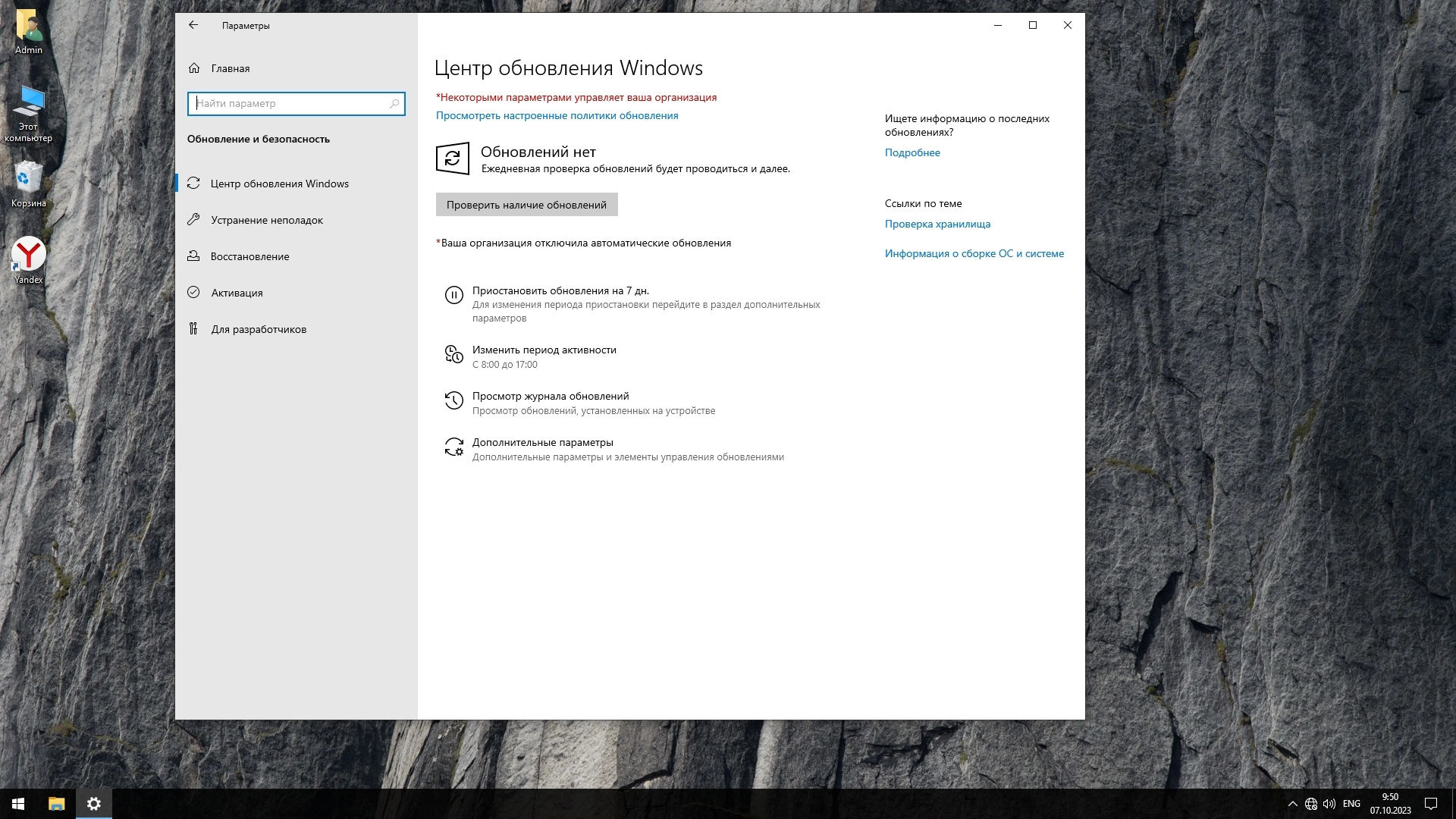
Task: Click the update history icon
Action: coord(453,401)
